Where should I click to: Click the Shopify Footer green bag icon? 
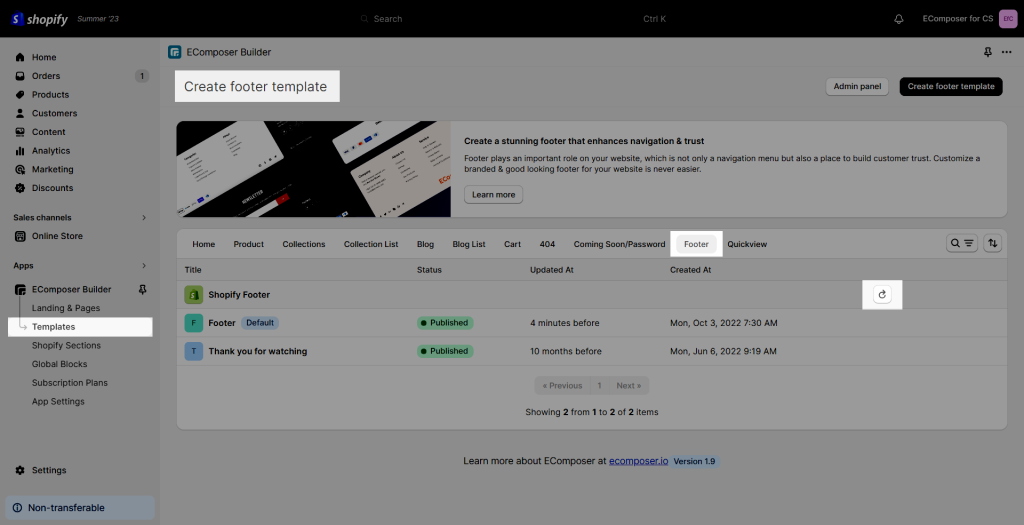click(193, 294)
